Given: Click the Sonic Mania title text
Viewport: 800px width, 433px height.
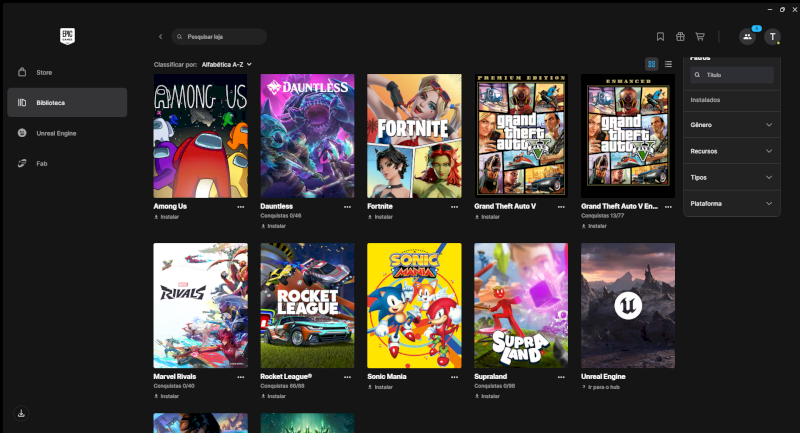Looking at the screenshot, I should pos(387,376).
